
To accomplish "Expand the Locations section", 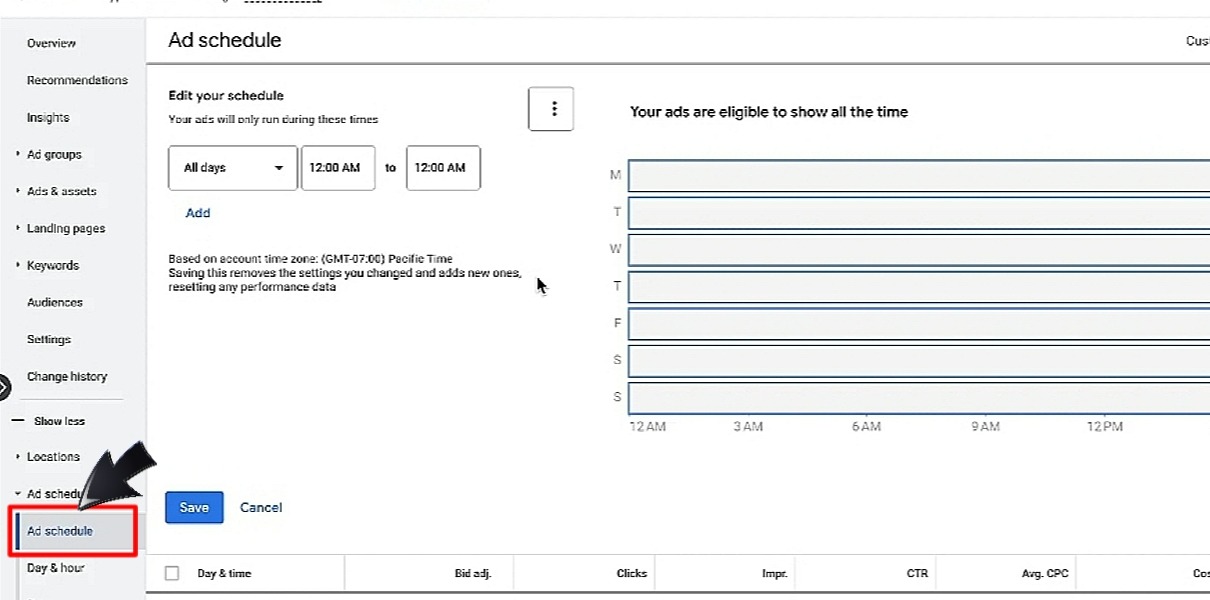I will 53,457.
